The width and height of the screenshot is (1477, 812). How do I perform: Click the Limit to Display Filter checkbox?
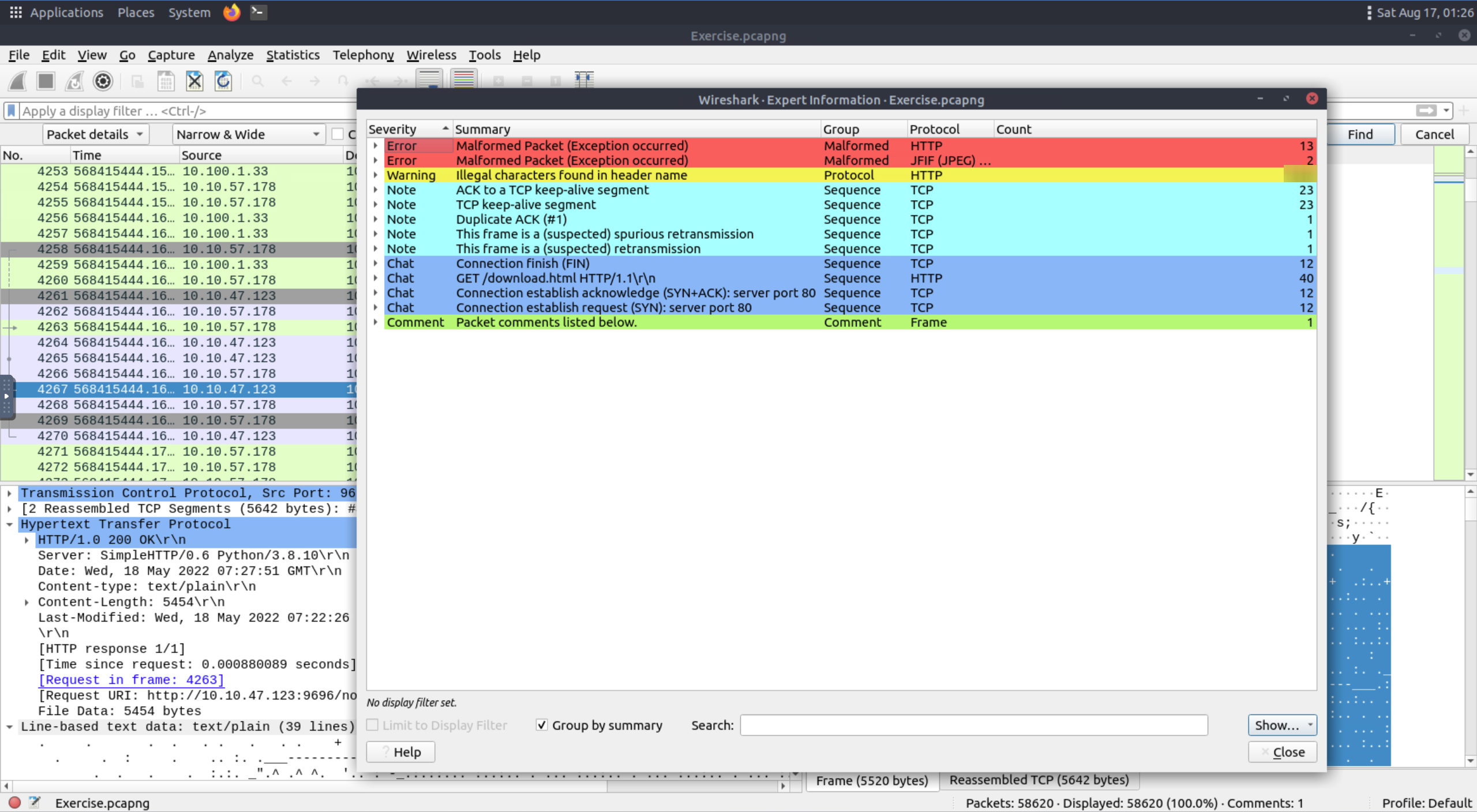point(373,725)
